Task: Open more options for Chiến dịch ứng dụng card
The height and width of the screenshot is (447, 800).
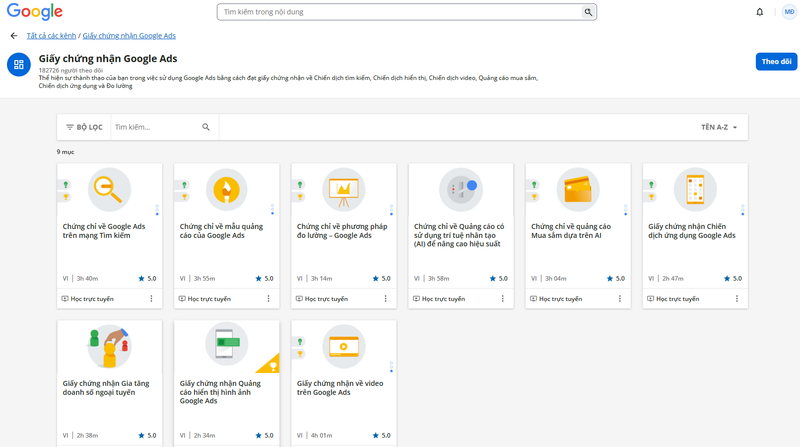Action: 737,299
